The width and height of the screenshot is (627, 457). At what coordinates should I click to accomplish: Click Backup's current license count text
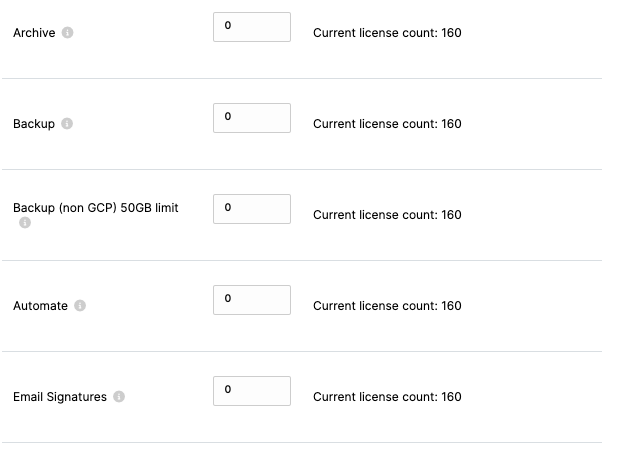(387, 124)
